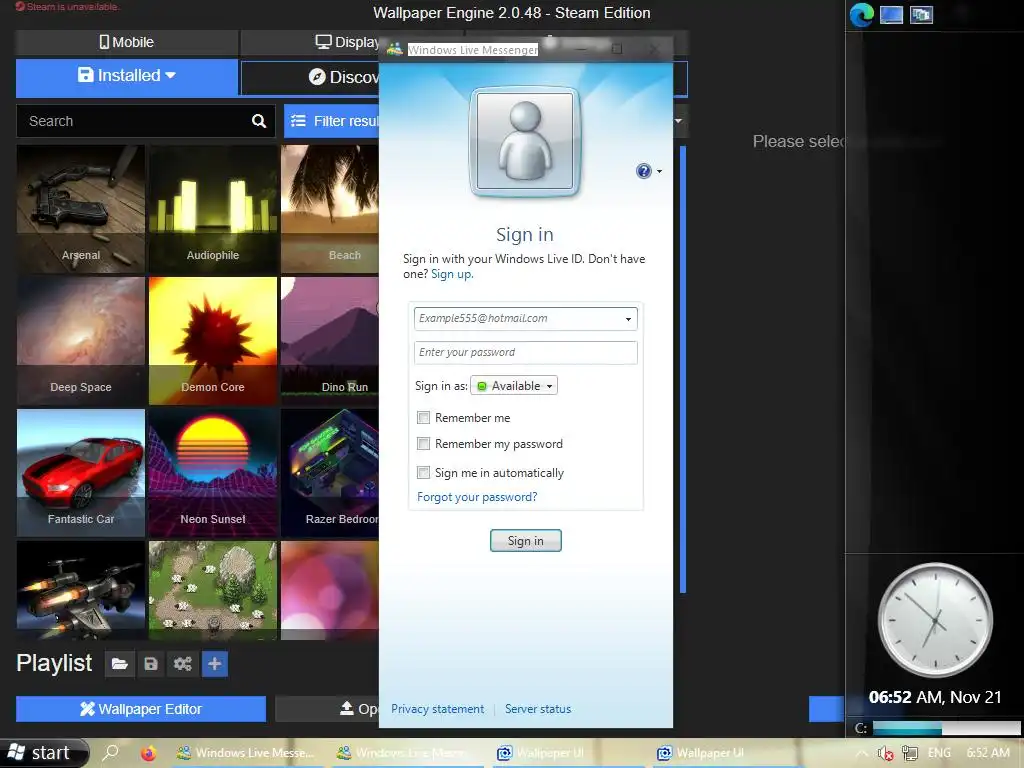
Task: Select the Fantastic Car wallpaper
Action: tap(81, 473)
